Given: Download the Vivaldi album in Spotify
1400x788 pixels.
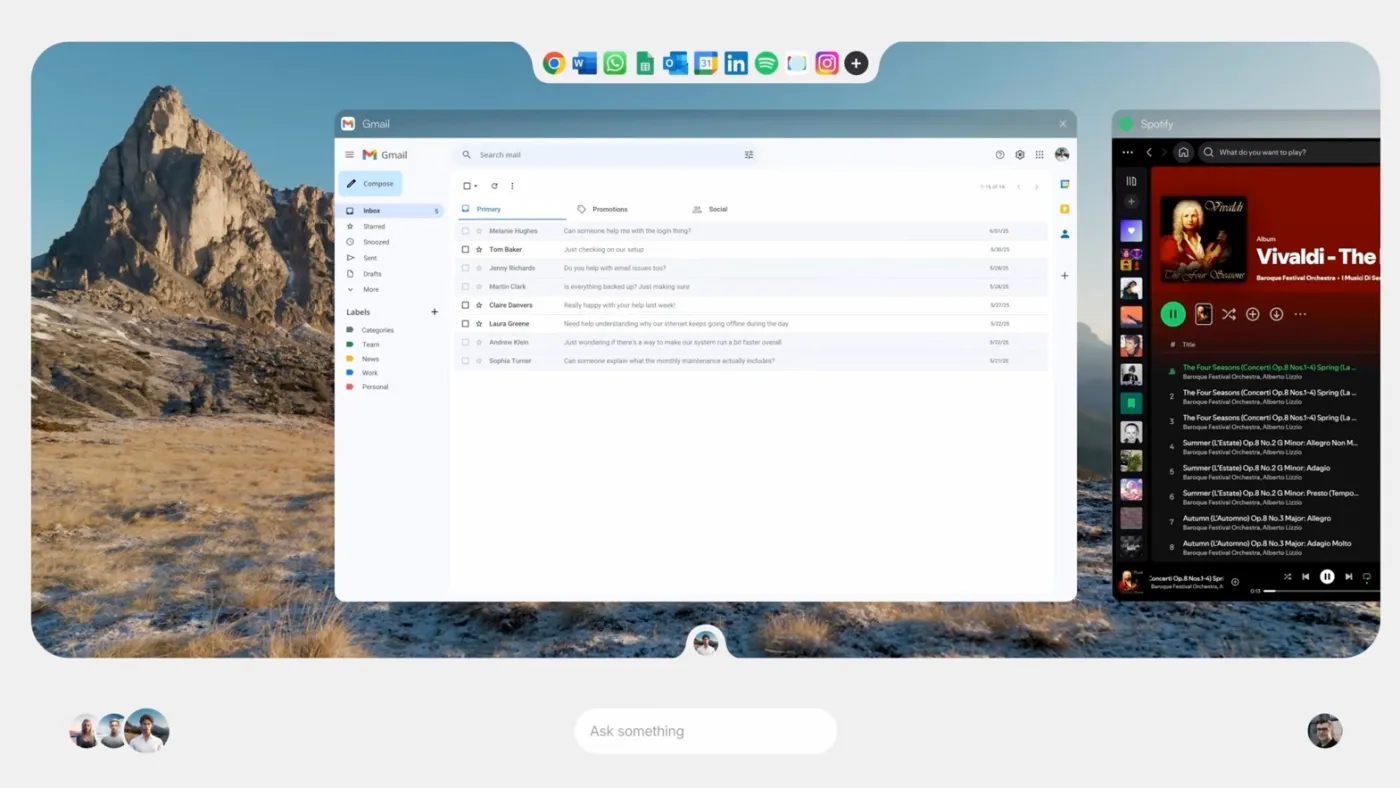Looking at the screenshot, I should (1276, 314).
